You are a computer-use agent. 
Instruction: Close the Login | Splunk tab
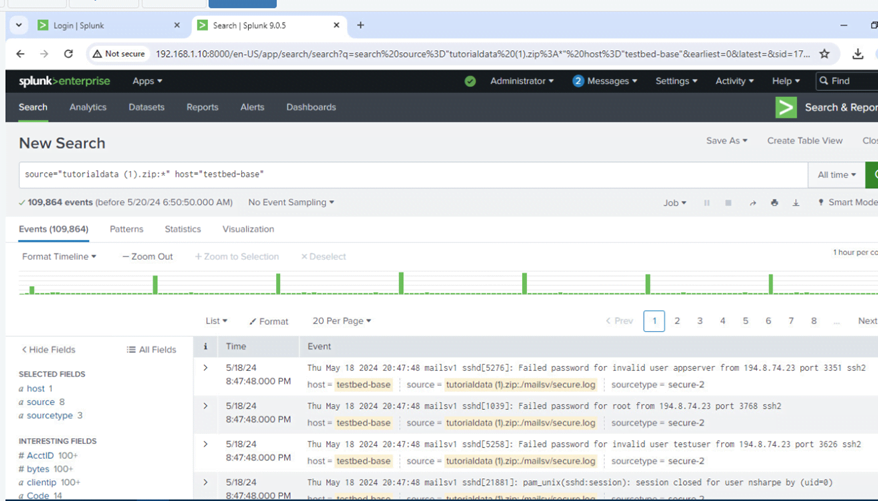pyautogui.click(x=177, y=25)
